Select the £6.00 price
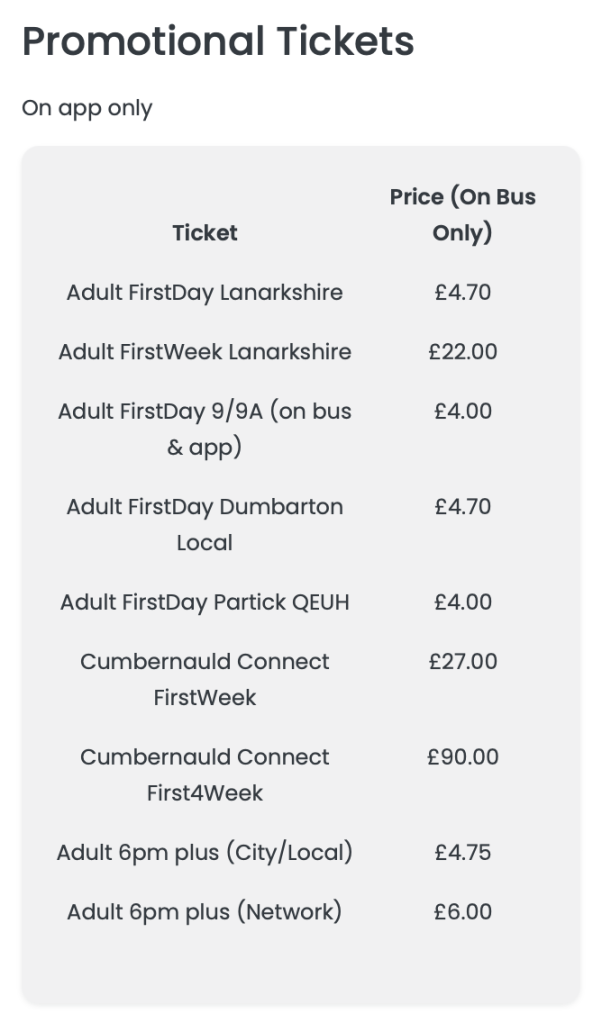Screen dimensions: 602x1023 click(x=462, y=912)
